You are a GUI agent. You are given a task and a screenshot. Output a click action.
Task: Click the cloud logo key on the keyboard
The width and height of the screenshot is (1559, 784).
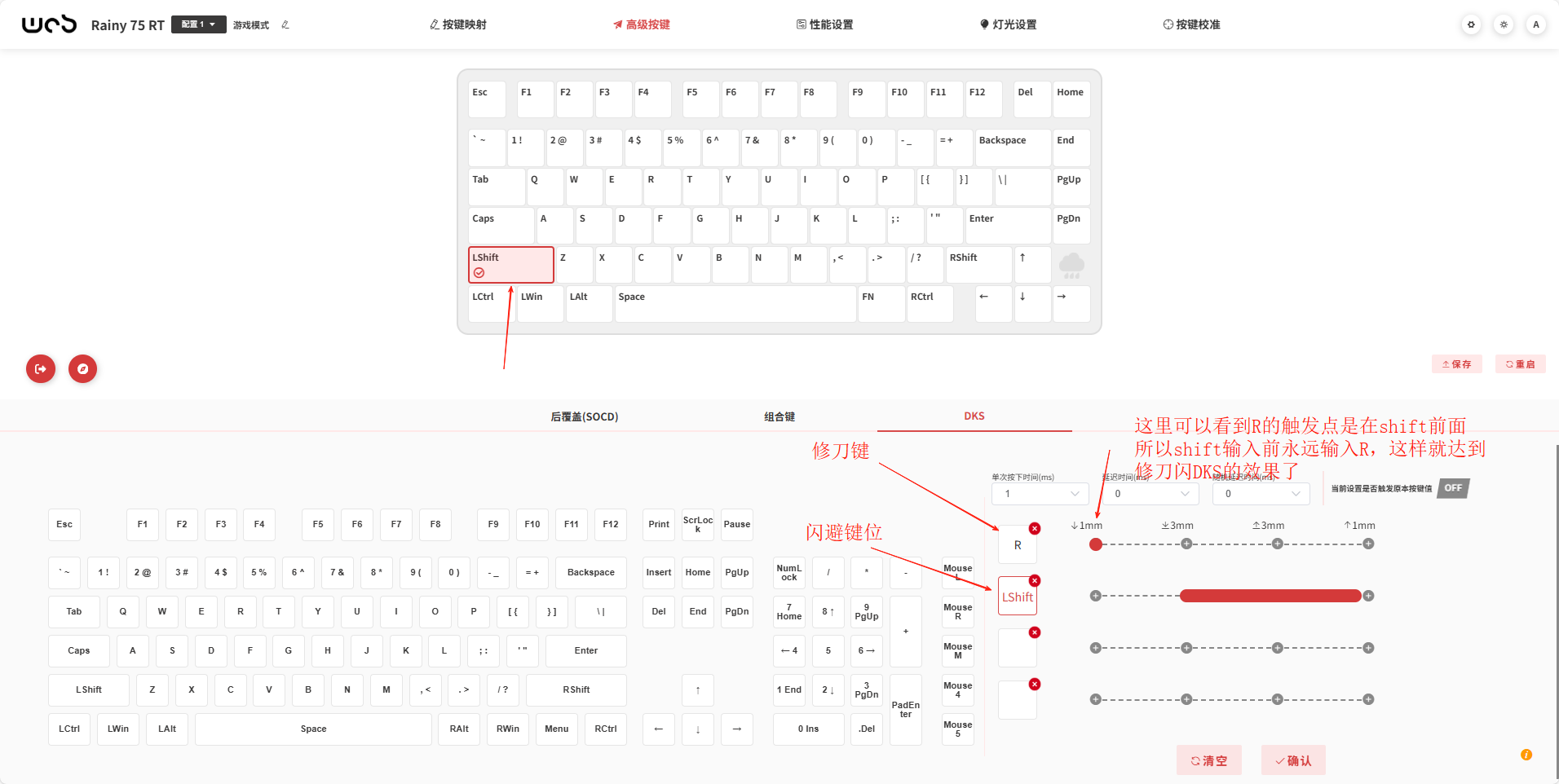pos(1071,265)
